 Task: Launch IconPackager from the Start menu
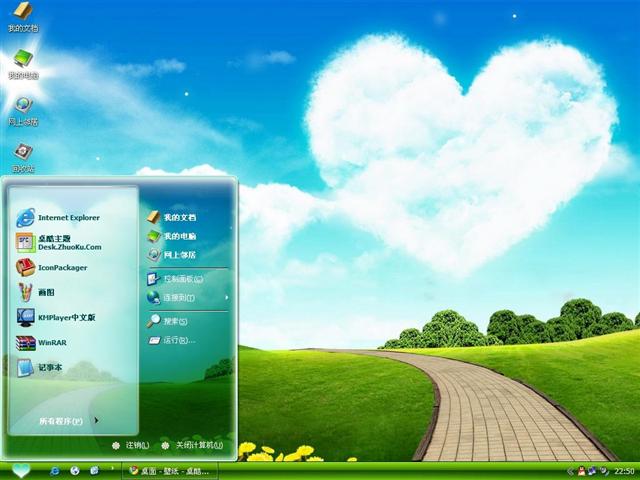(x=52, y=267)
